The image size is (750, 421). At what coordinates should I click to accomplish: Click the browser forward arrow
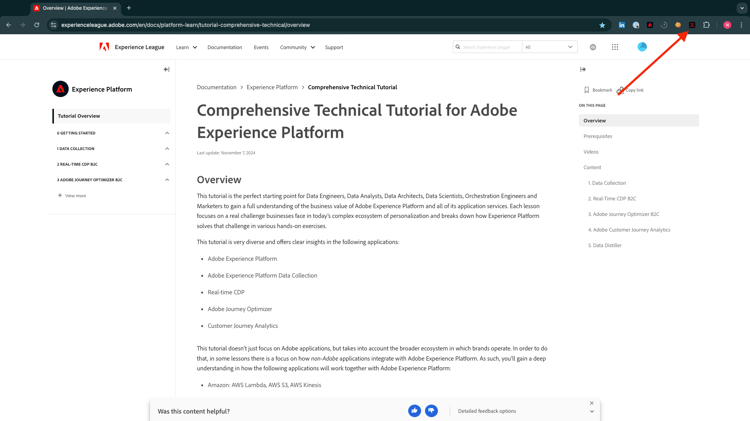pos(22,25)
